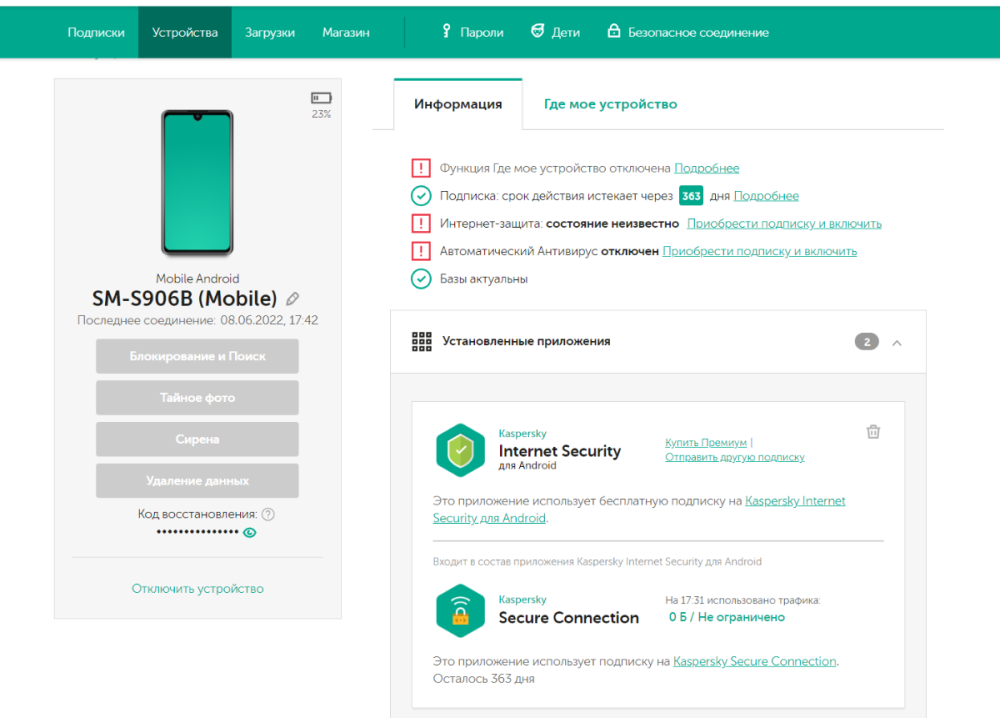Click Отключить устройство
Viewport: 1000px width, 718px height.
pos(197,588)
